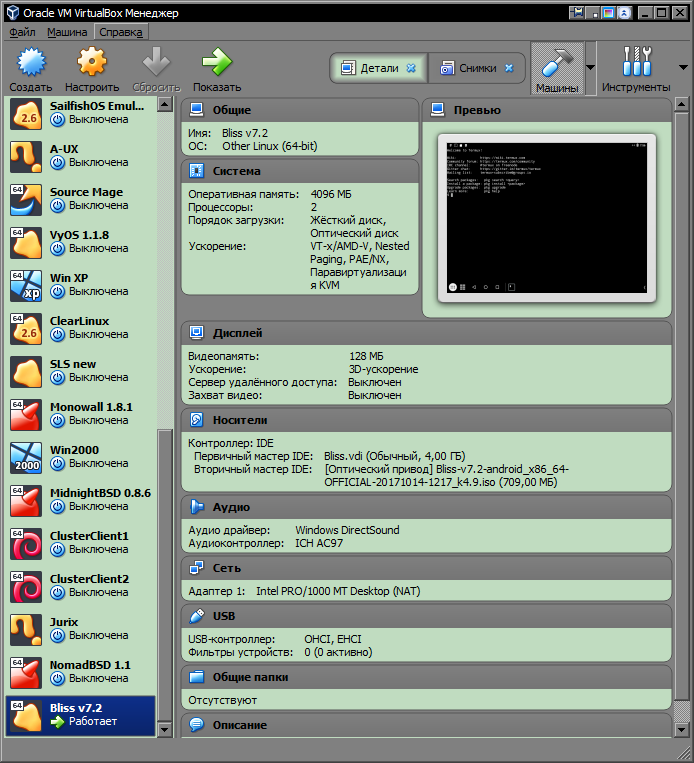
Task: Select the A-UX virtual machine icon
Action: [26, 157]
